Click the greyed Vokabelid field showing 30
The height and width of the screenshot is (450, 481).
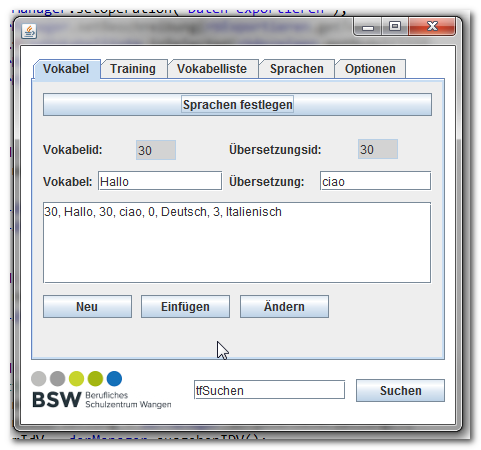(x=156, y=150)
